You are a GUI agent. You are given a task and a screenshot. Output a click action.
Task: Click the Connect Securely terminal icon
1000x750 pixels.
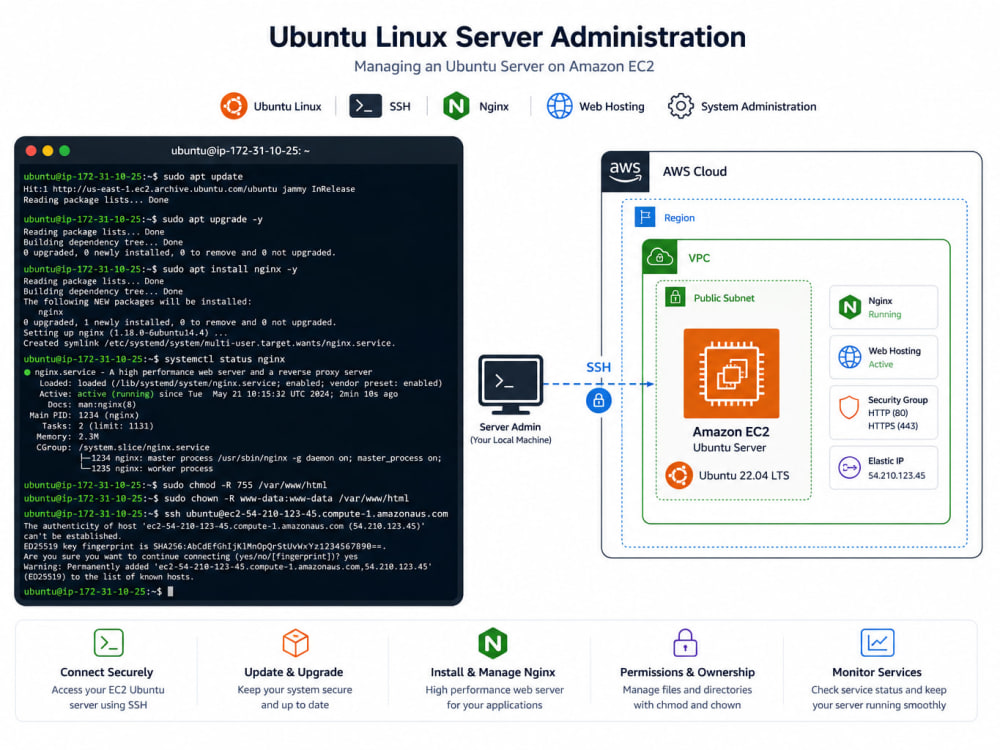(108, 643)
